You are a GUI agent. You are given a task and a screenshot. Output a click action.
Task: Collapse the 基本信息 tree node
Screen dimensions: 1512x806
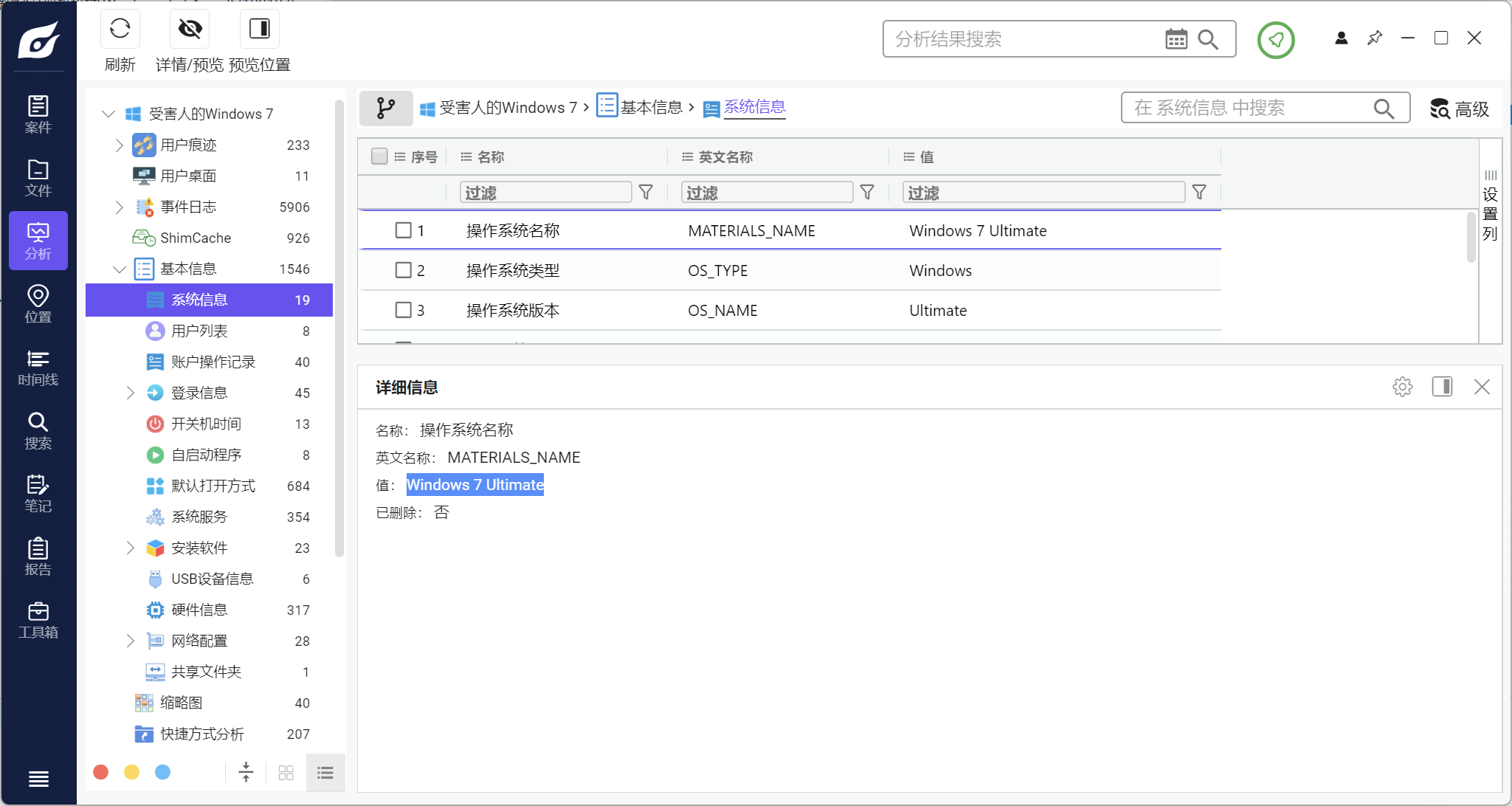coord(120,269)
